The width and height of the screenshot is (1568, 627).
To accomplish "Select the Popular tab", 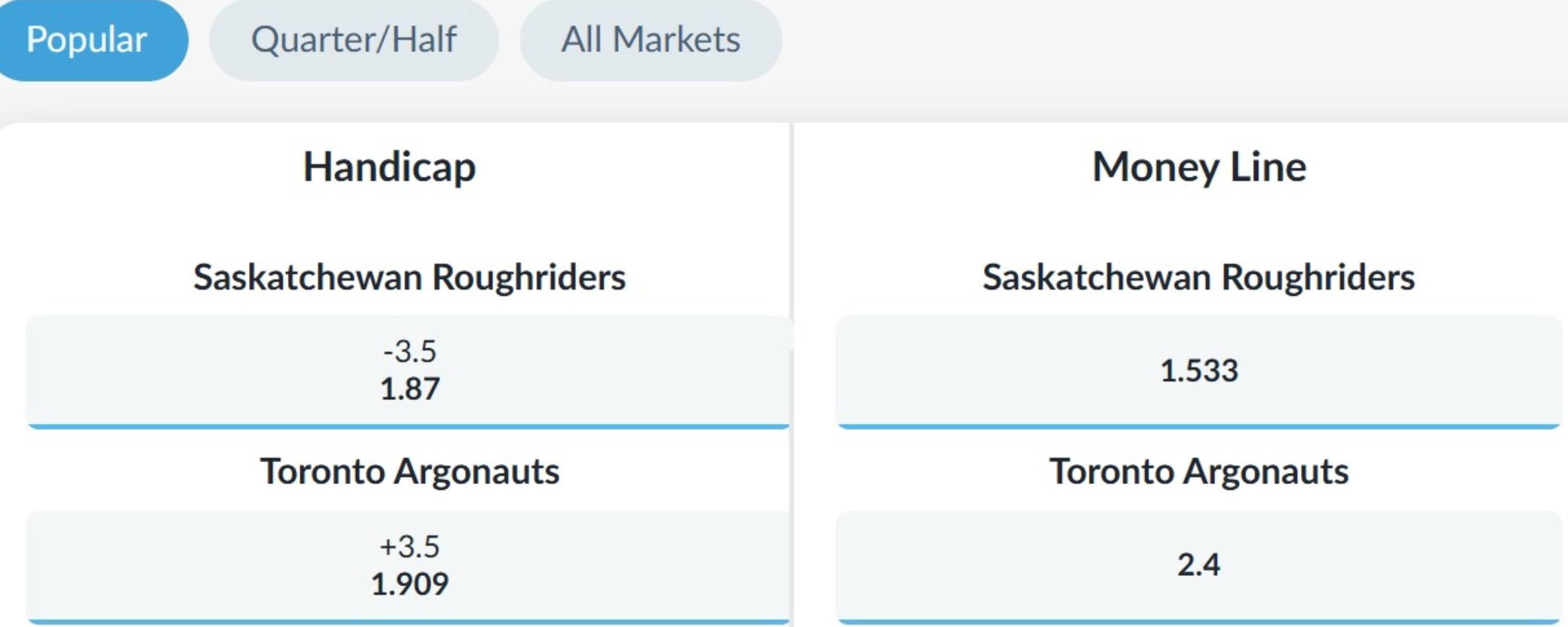I will click(x=86, y=40).
